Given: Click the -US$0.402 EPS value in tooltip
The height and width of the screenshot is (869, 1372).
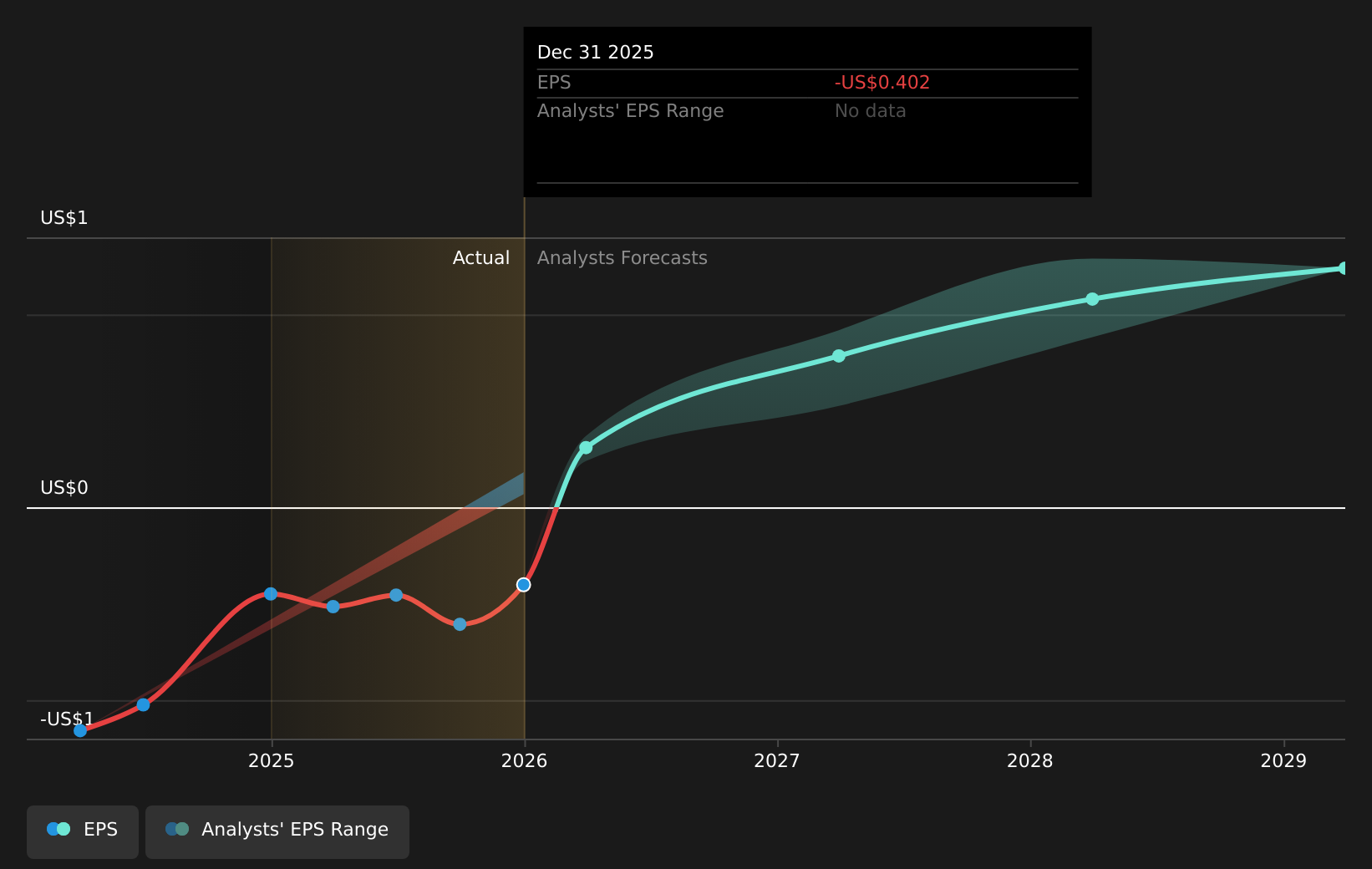Looking at the screenshot, I should (x=882, y=83).
